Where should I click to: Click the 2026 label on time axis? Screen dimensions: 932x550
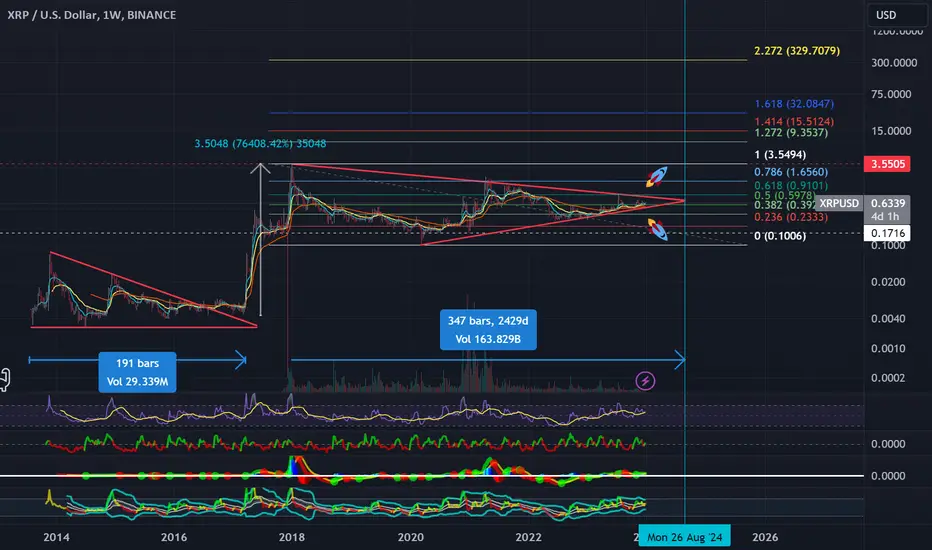point(765,537)
